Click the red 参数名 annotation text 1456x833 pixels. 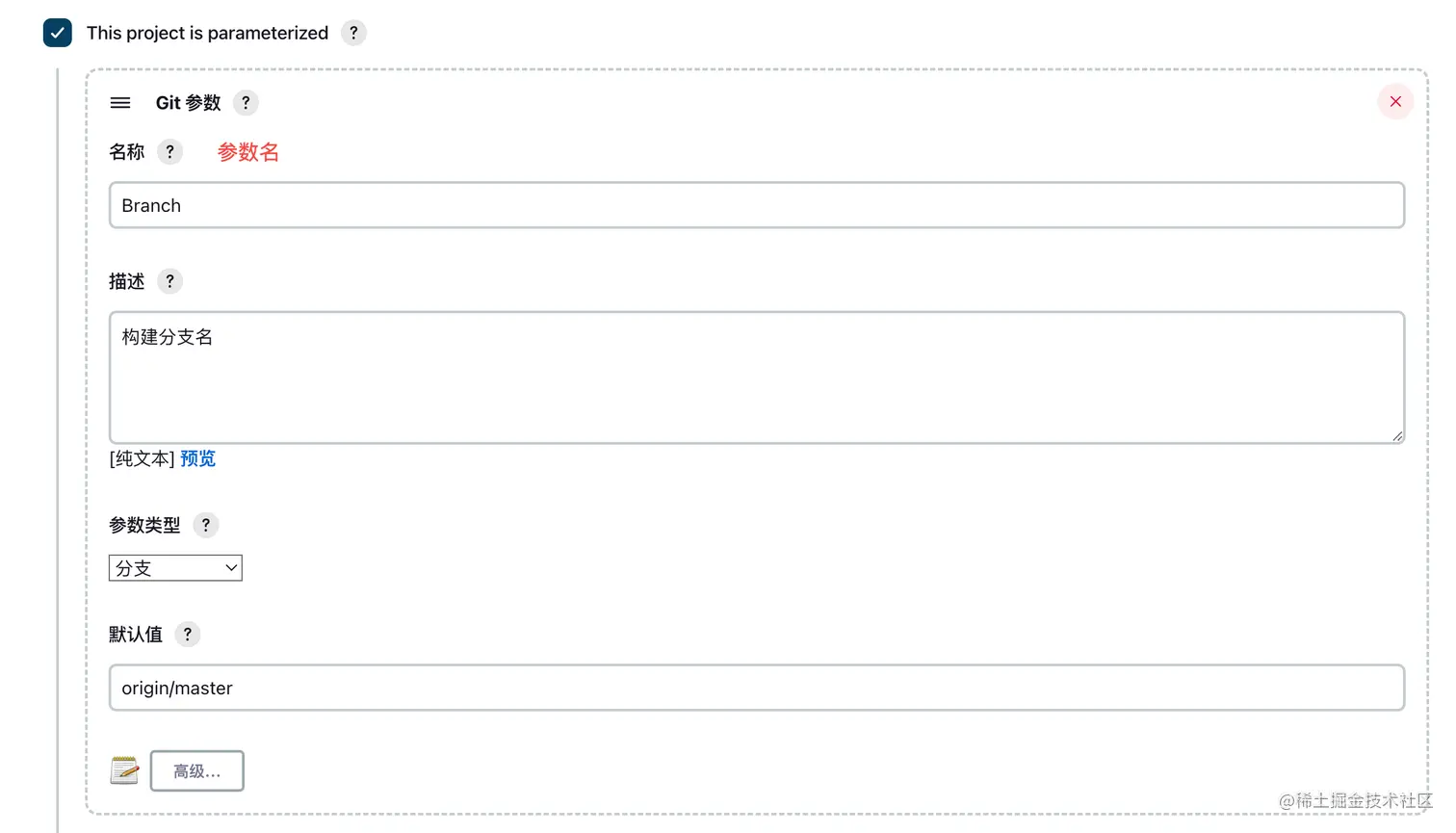(x=248, y=152)
